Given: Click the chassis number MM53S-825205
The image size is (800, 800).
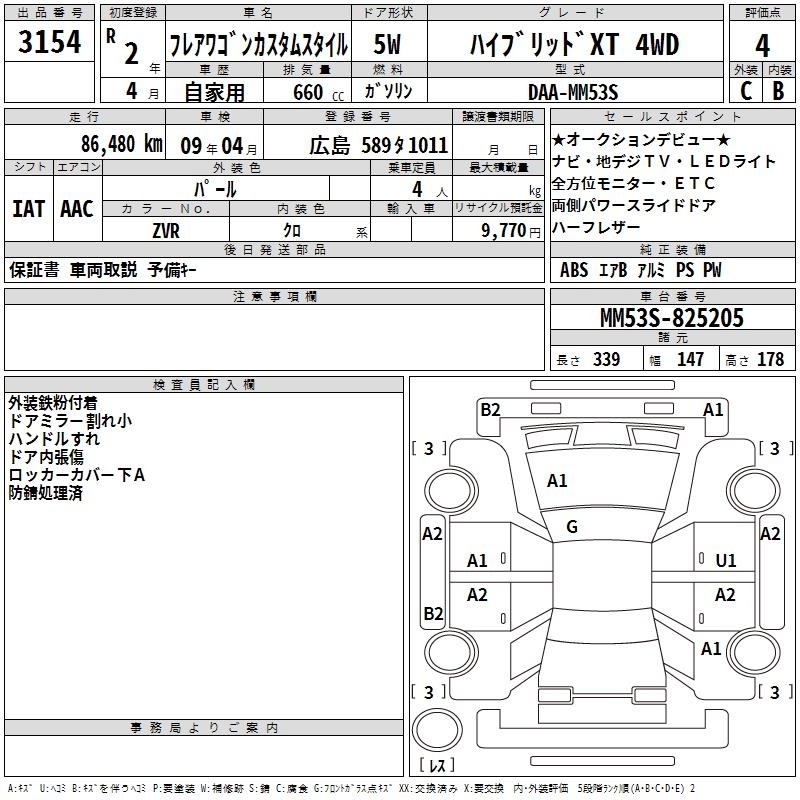Looking at the screenshot, I should point(671,318).
